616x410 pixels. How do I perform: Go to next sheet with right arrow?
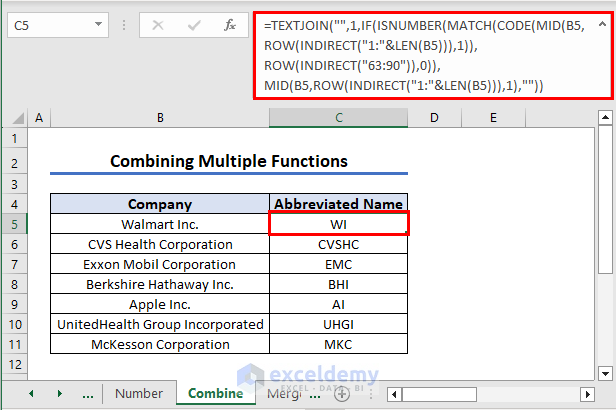coord(60,393)
